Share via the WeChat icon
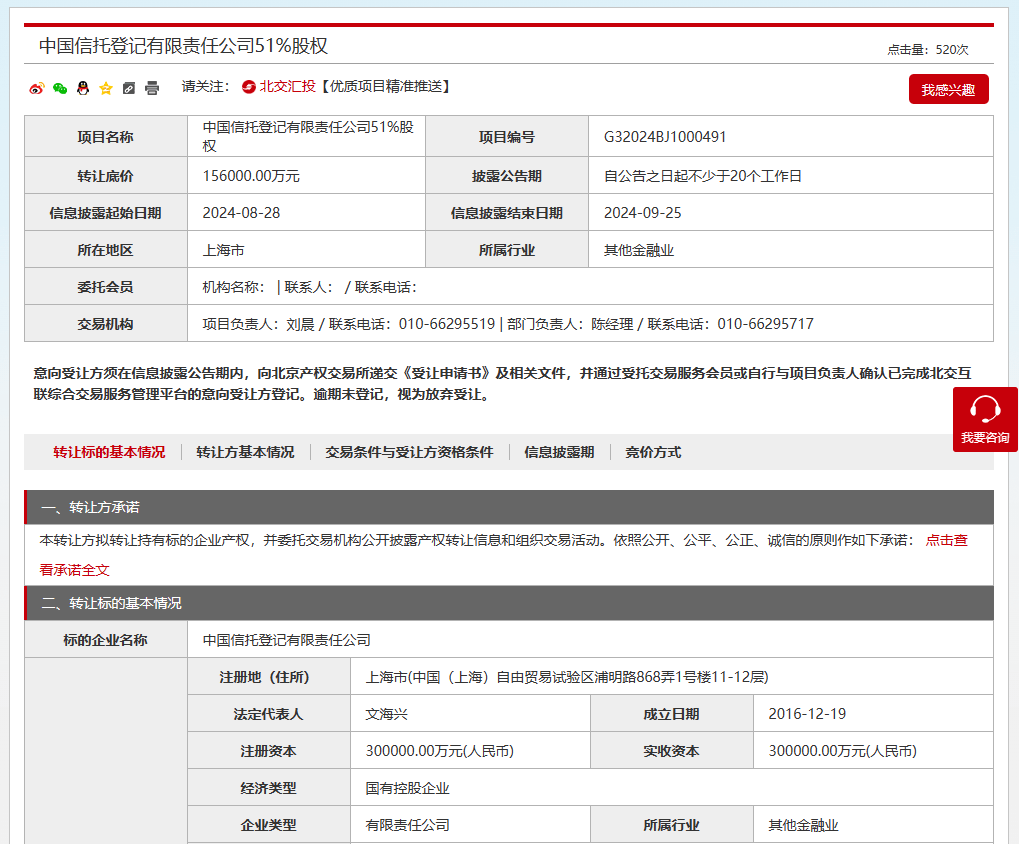The image size is (1019, 844). tap(60, 88)
